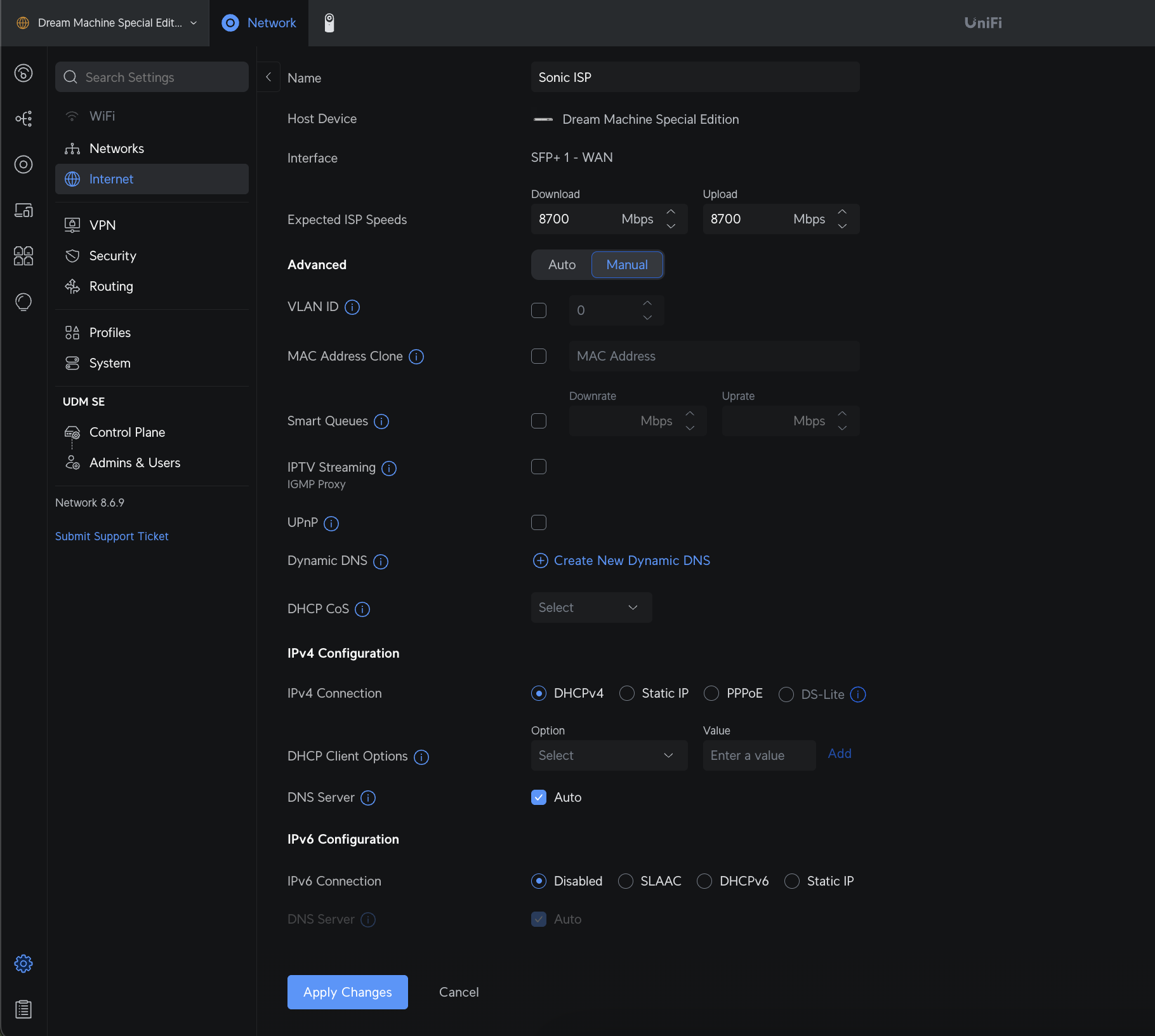Click the Smart Queues info icon
This screenshot has width=1155, height=1036.
pyautogui.click(x=381, y=422)
